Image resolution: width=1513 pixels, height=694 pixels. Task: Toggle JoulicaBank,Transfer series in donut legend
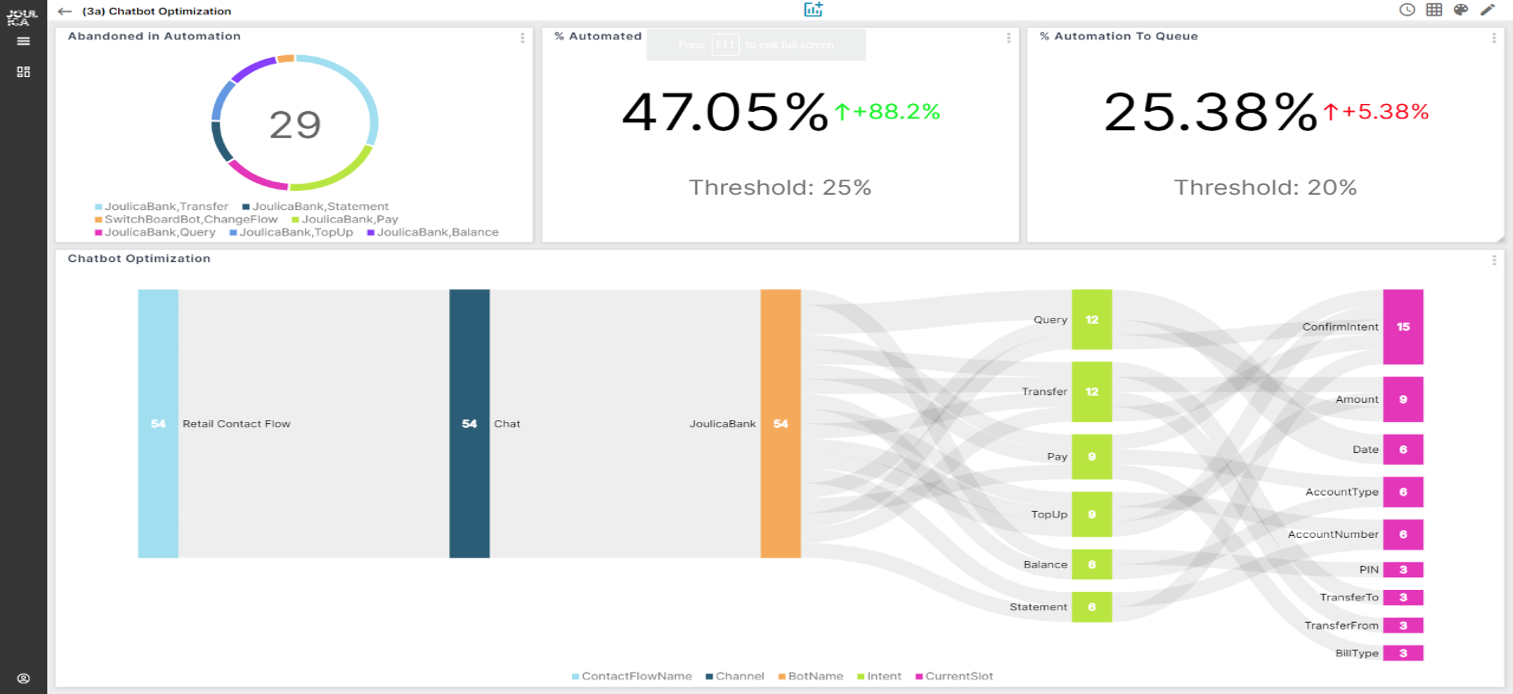(161, 206)
